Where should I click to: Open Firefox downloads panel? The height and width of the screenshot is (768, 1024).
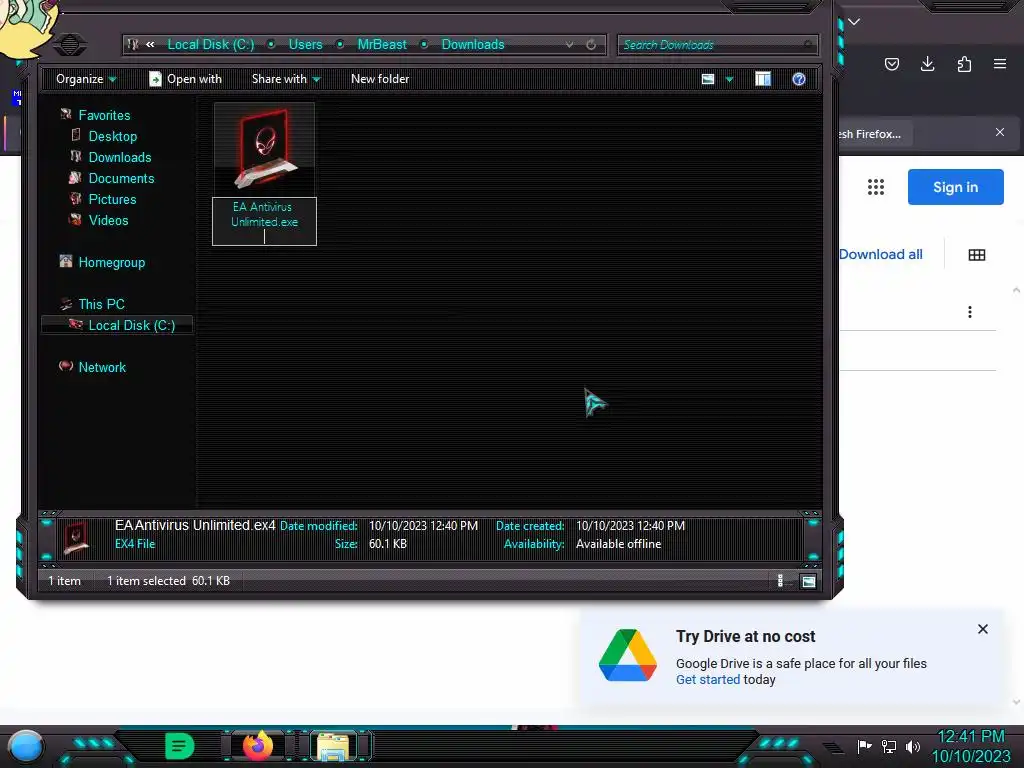coord(927,64)
